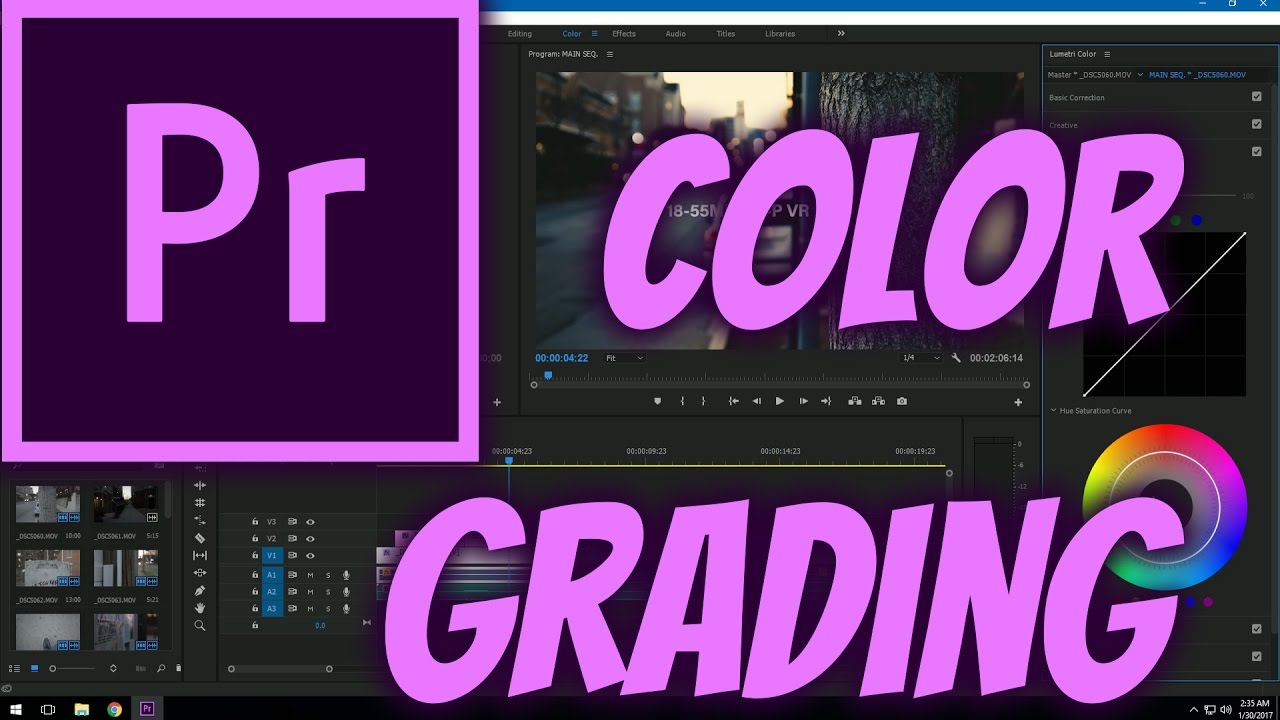Go to In point
The image size is (1280, 720).
click(733, 401)
